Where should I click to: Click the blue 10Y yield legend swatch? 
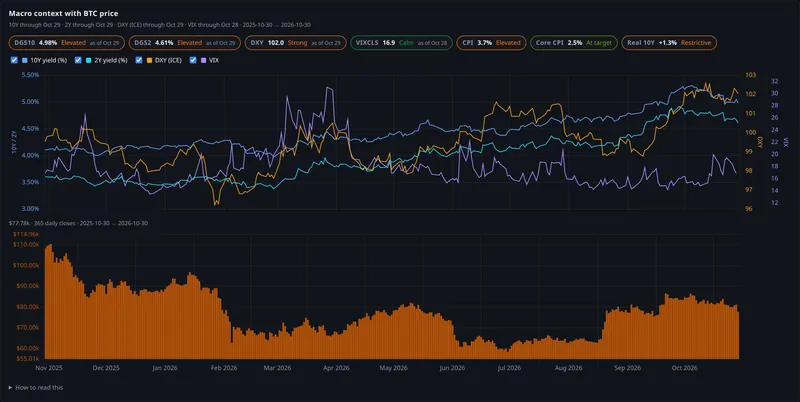[x=24, y=60]
